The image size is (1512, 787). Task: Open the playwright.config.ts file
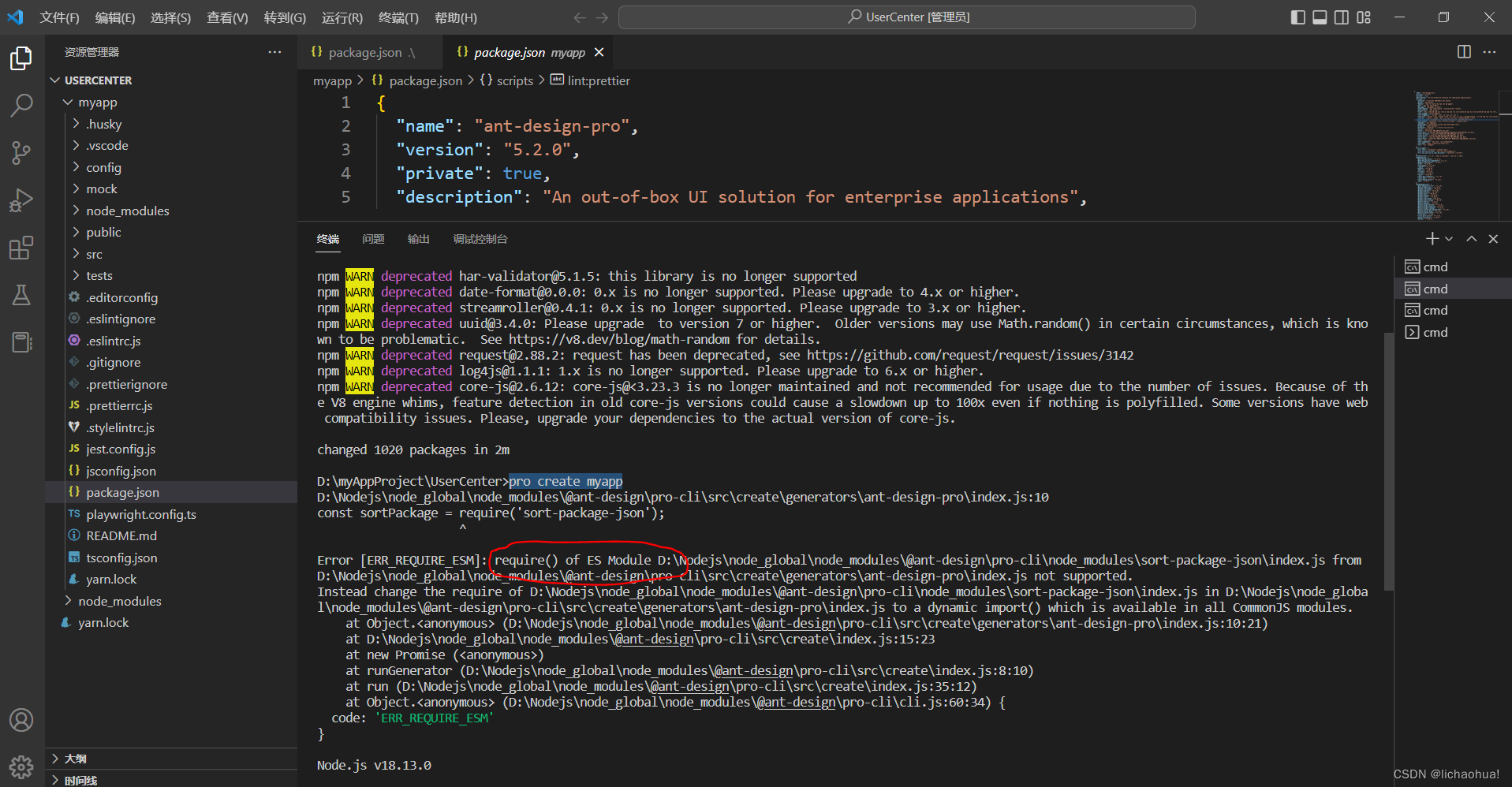point(171,514)
